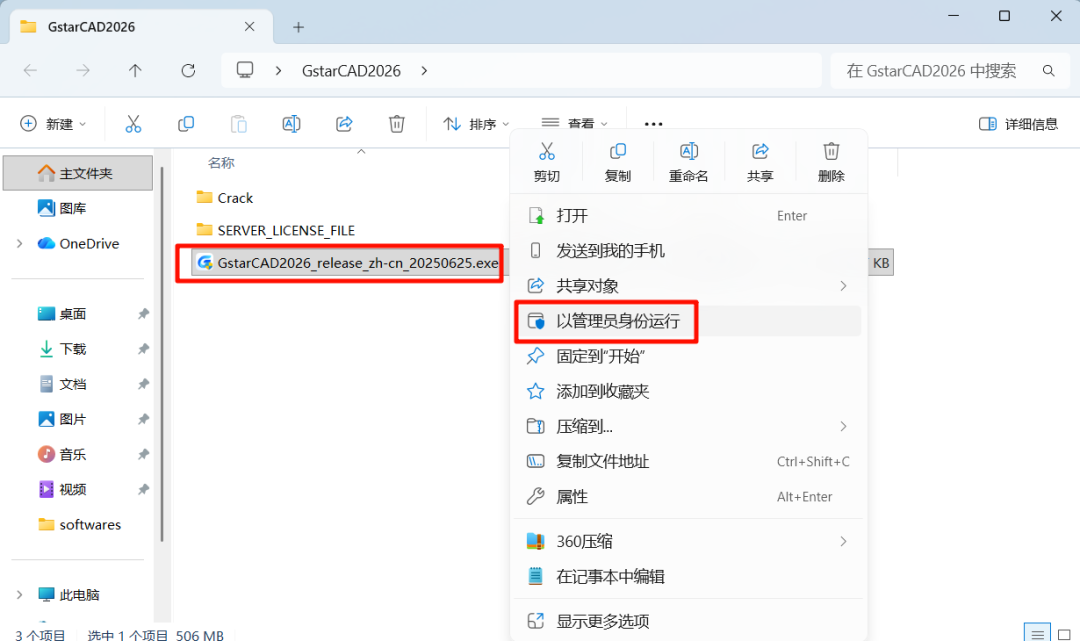The width and height of the screenshot is (1080, 641).
Task: Open the 360压缩 submenu
Action: 584,542
